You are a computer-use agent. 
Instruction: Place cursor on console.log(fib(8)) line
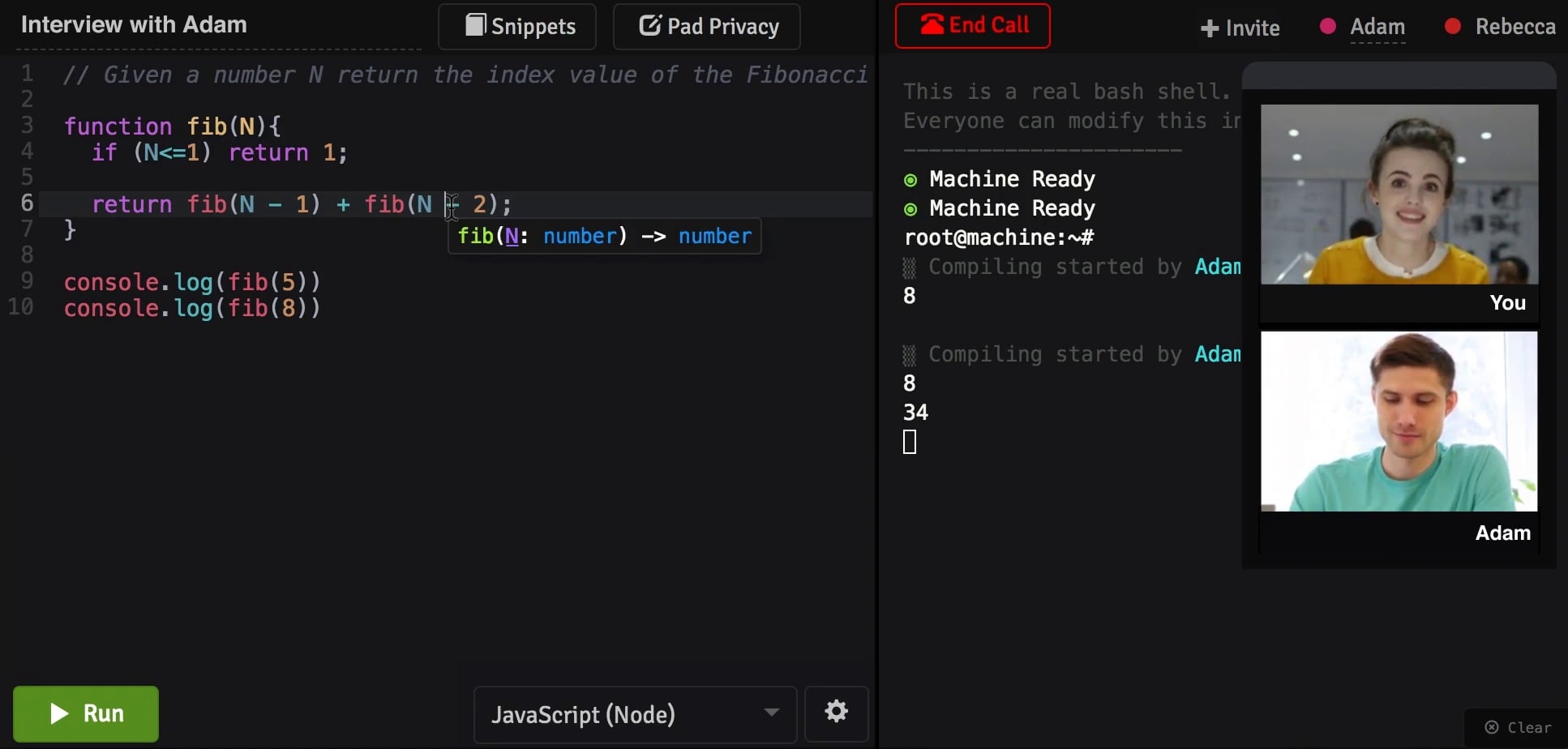[x=192, y=308]
